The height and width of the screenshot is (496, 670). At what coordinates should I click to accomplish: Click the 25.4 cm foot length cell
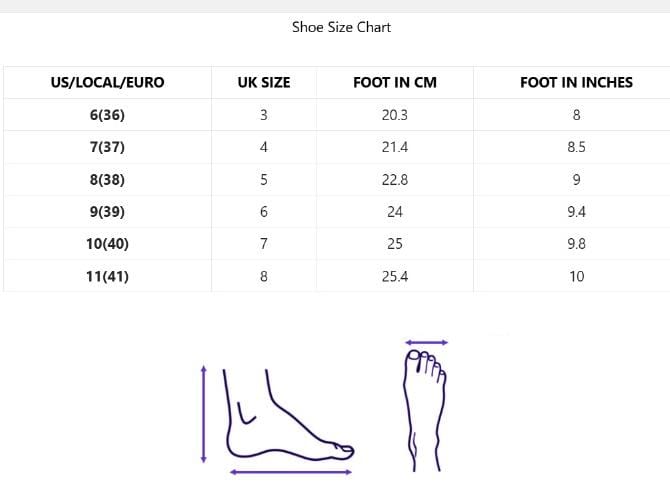[x=395, y=276]
